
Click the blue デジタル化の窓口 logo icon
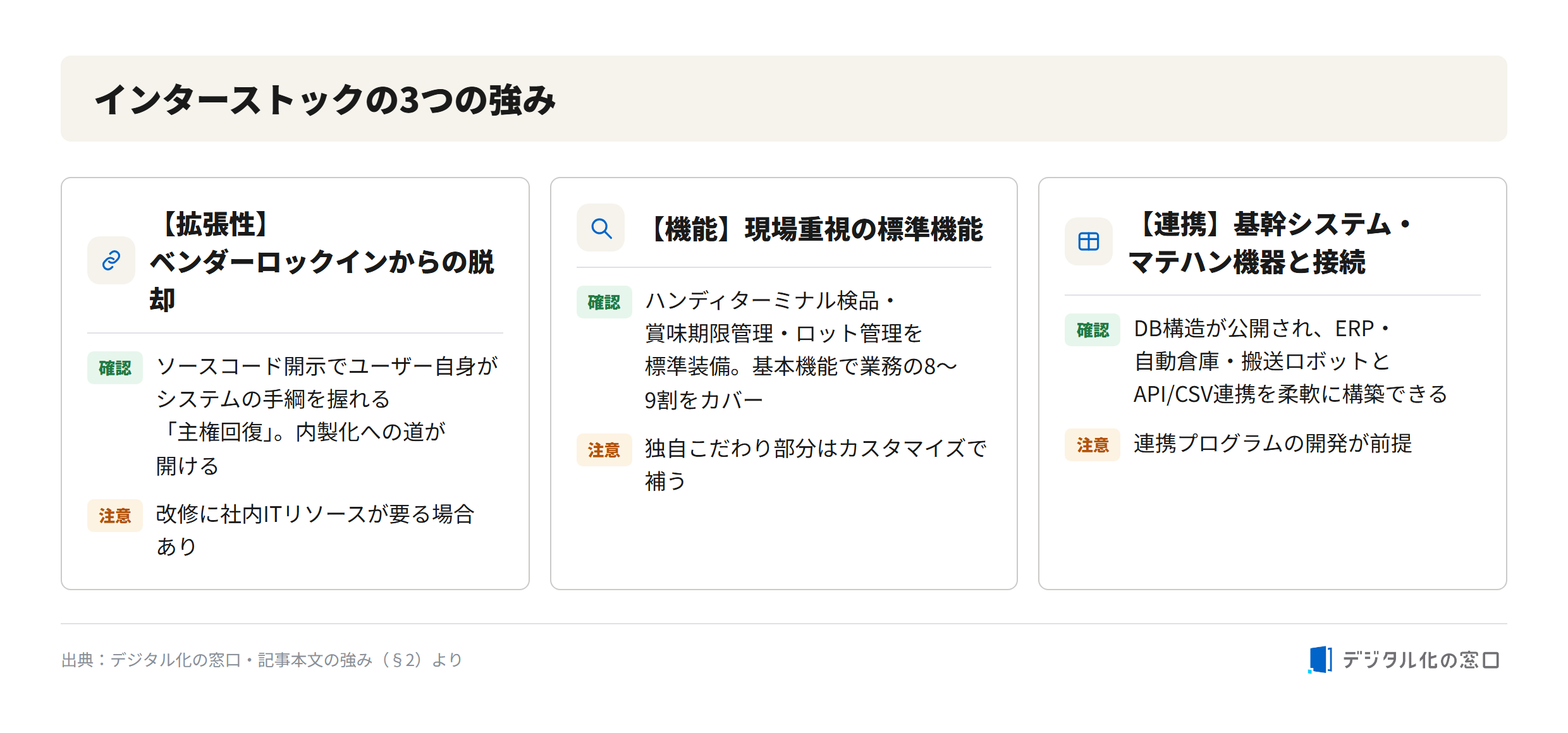tap(1320, 660)
